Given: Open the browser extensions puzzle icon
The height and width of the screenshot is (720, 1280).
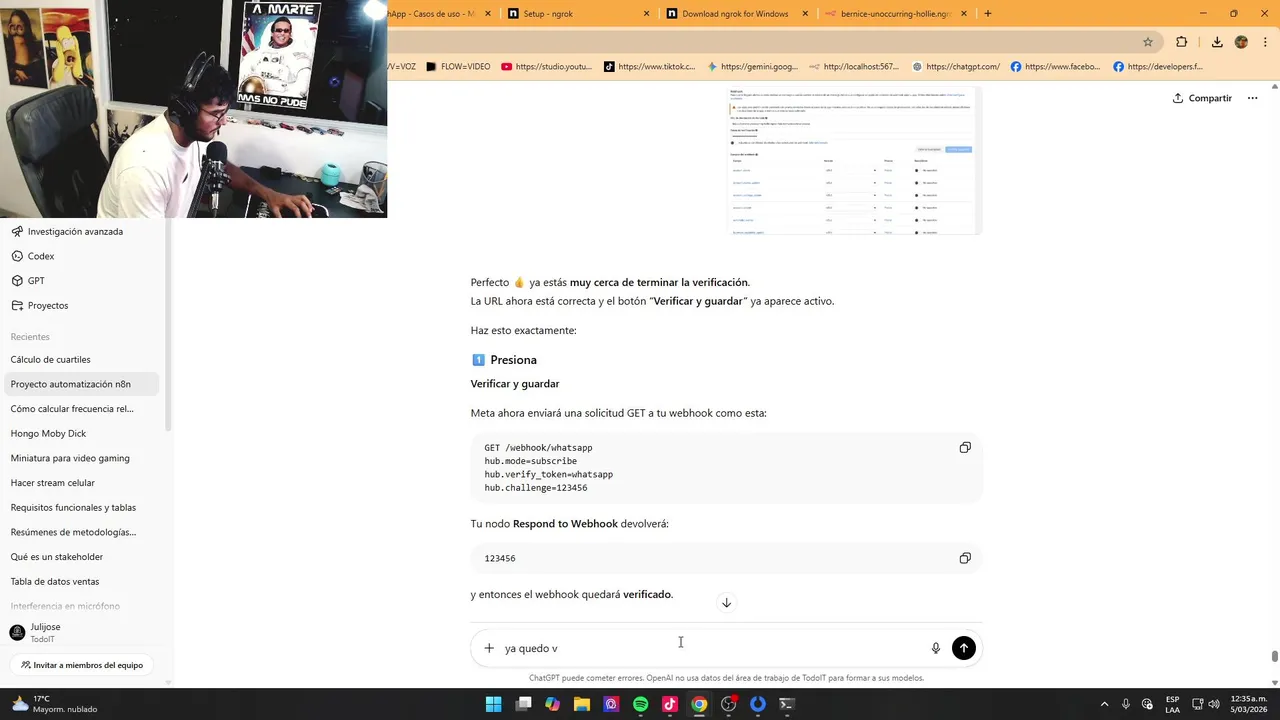Looking at the screenshot, I should [1182, 42].
